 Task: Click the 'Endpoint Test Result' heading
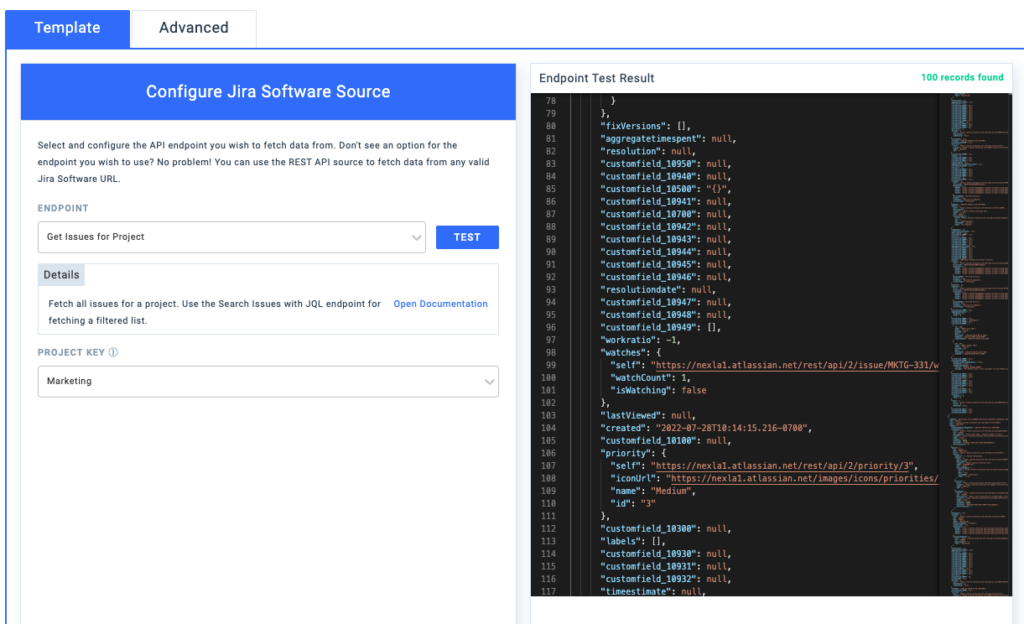coord(596,78)
